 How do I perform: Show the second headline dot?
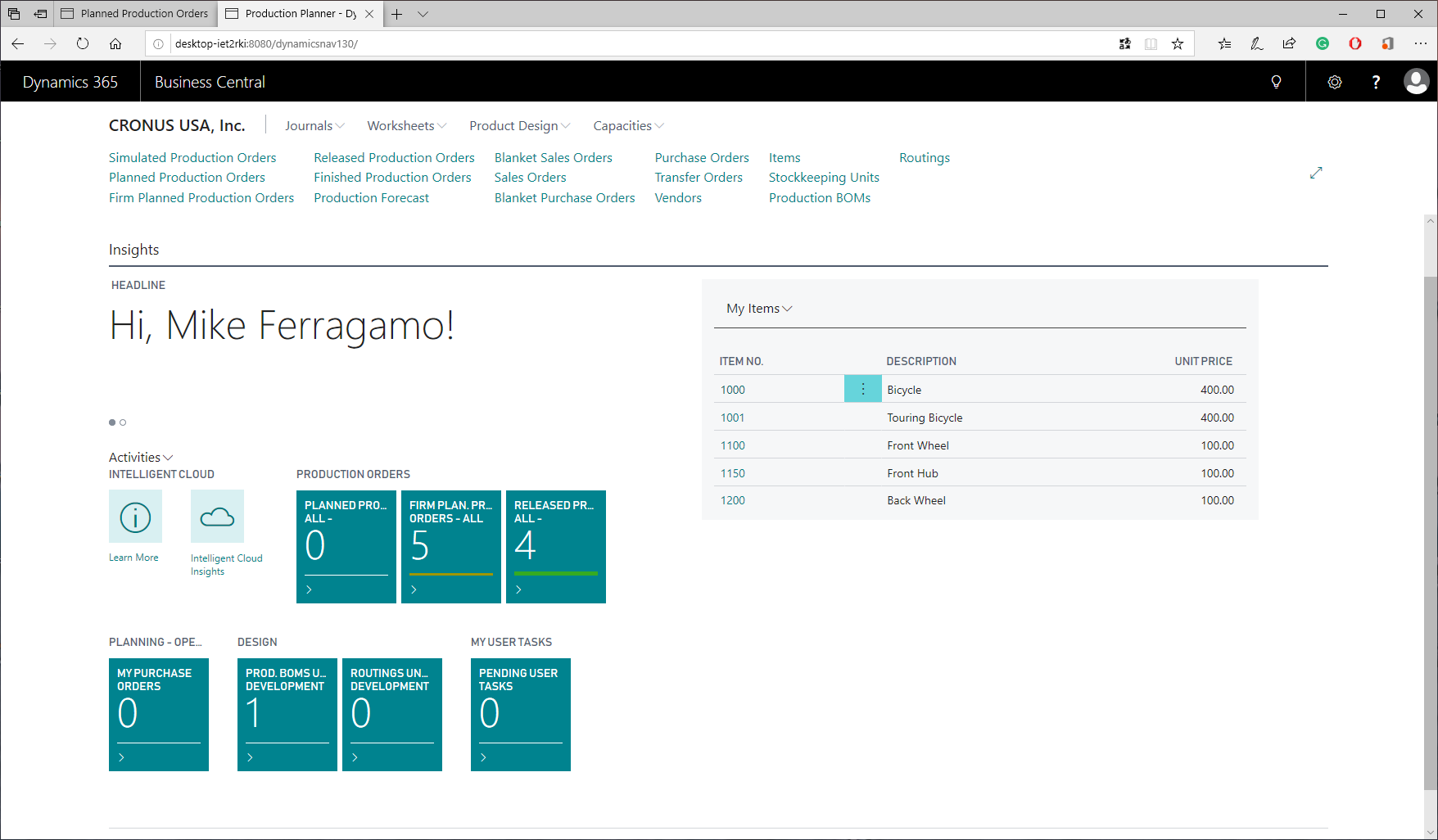click(x=123, y=422)
